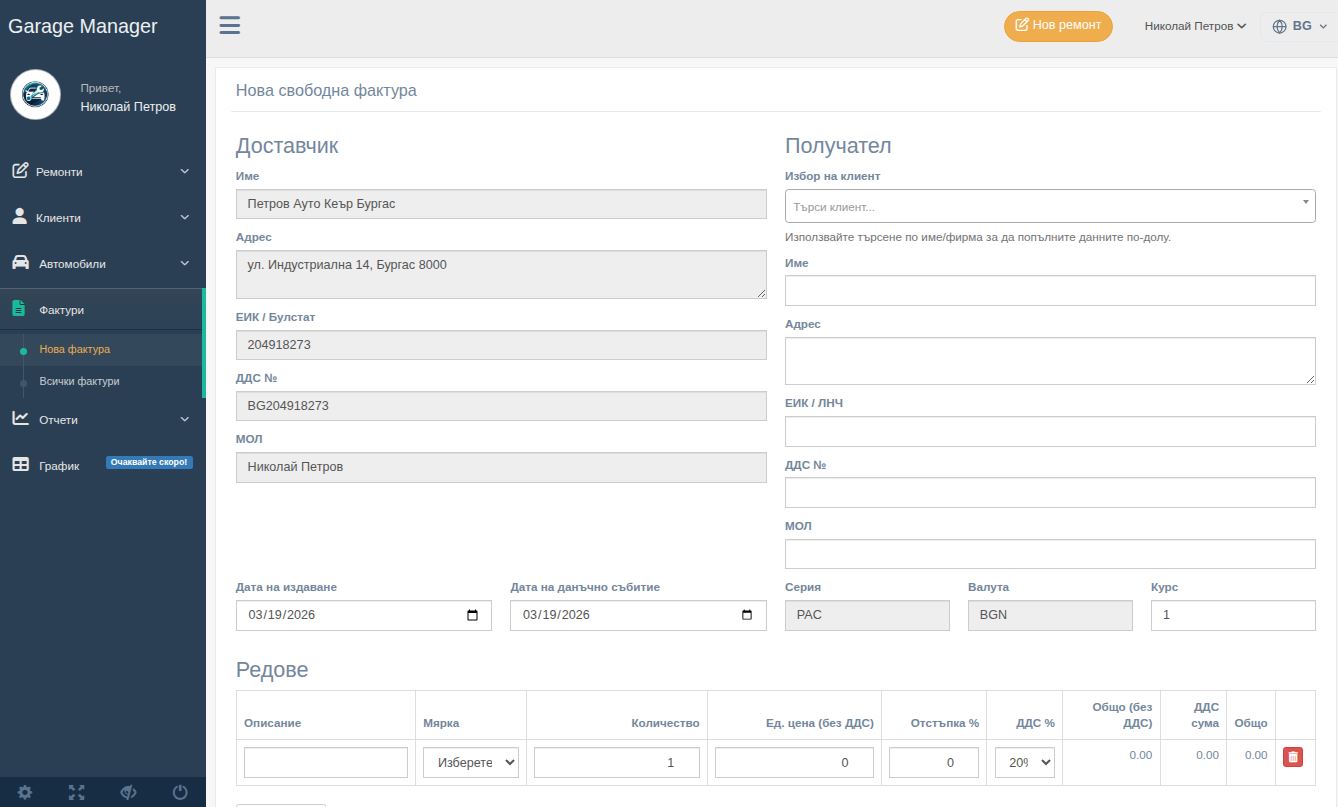The image size is (1338, 807).
Task: Click the Описание field in the row
Action: coord(326,762)
